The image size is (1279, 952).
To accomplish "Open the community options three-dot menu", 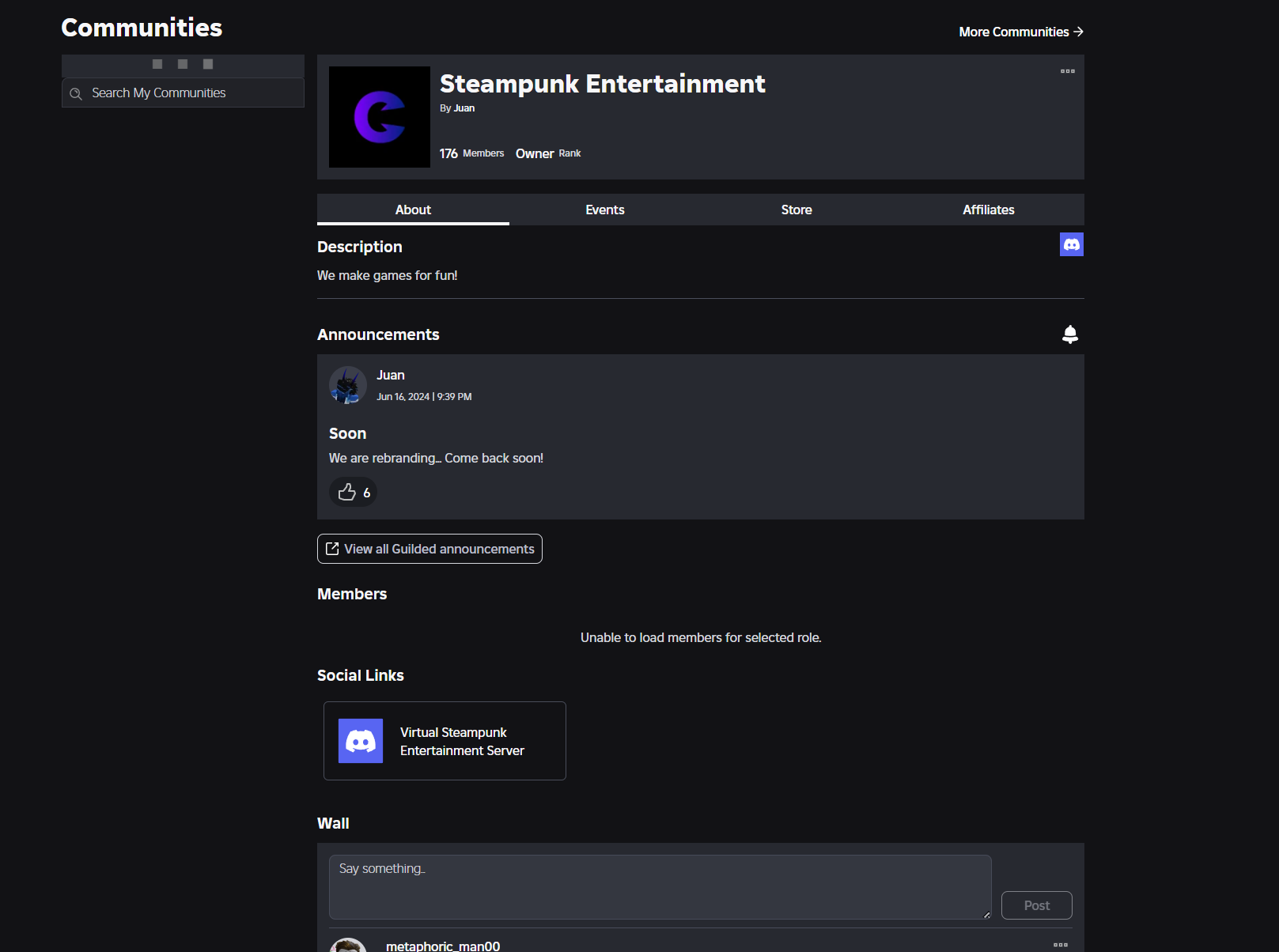I will click(1067, 71).
